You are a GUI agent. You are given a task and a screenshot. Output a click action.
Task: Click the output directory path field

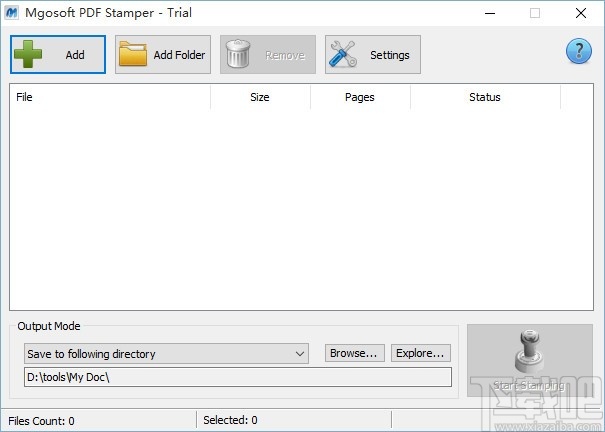click(238, 377)
